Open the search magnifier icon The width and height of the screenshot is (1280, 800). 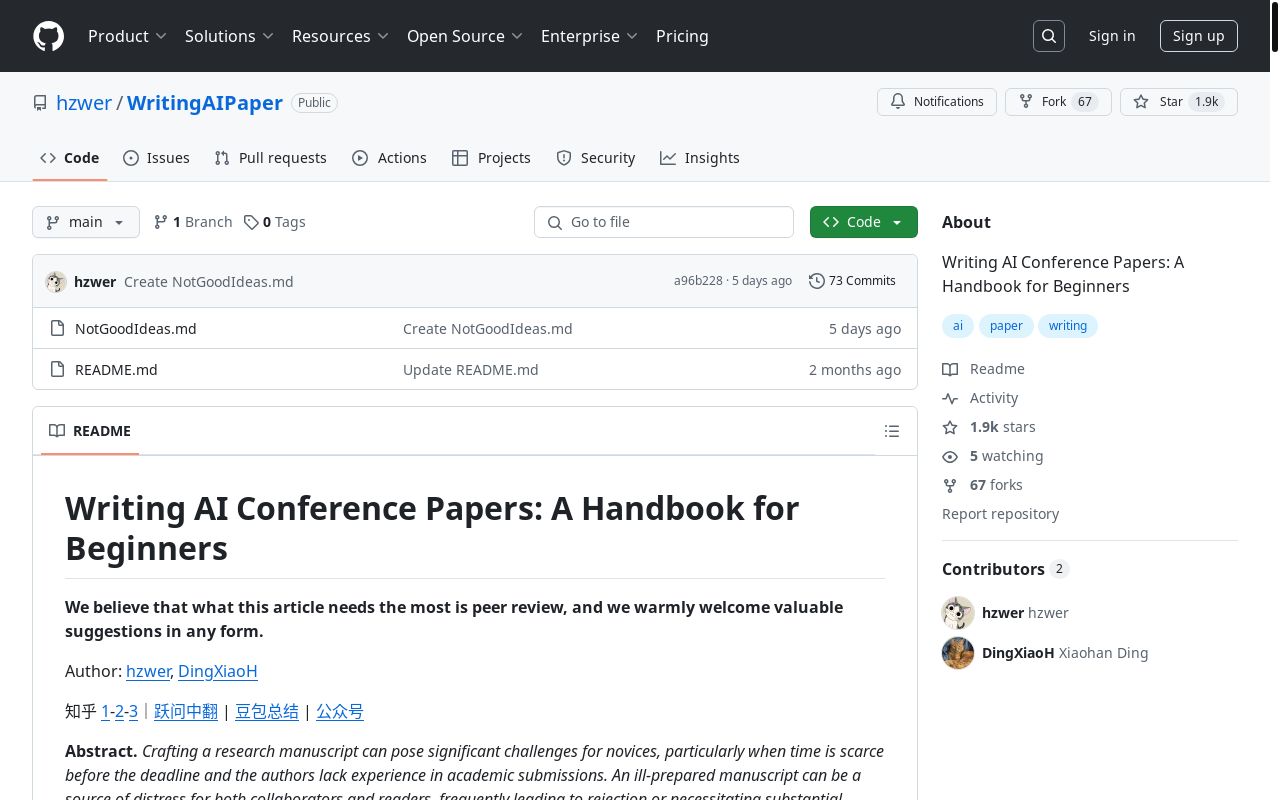coord(1049,36)
